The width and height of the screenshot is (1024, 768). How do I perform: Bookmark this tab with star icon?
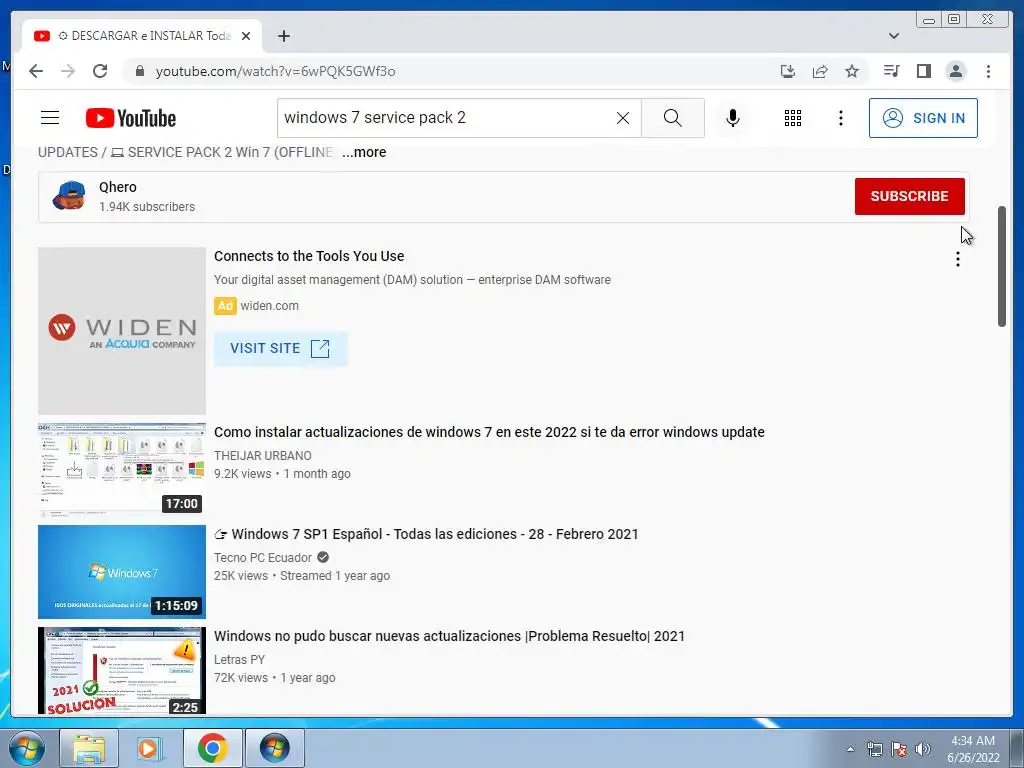pos(852,71)
